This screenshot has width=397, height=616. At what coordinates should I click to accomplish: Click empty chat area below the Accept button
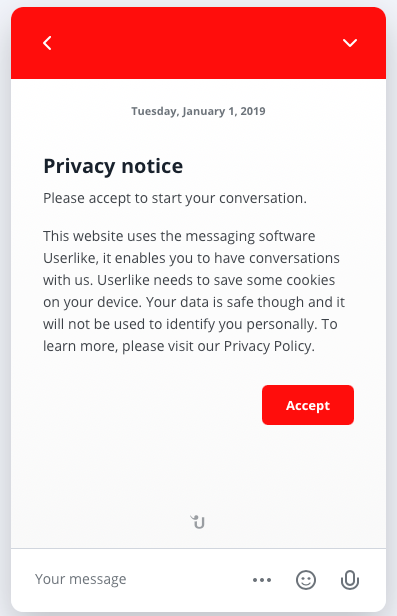point(198,468)
